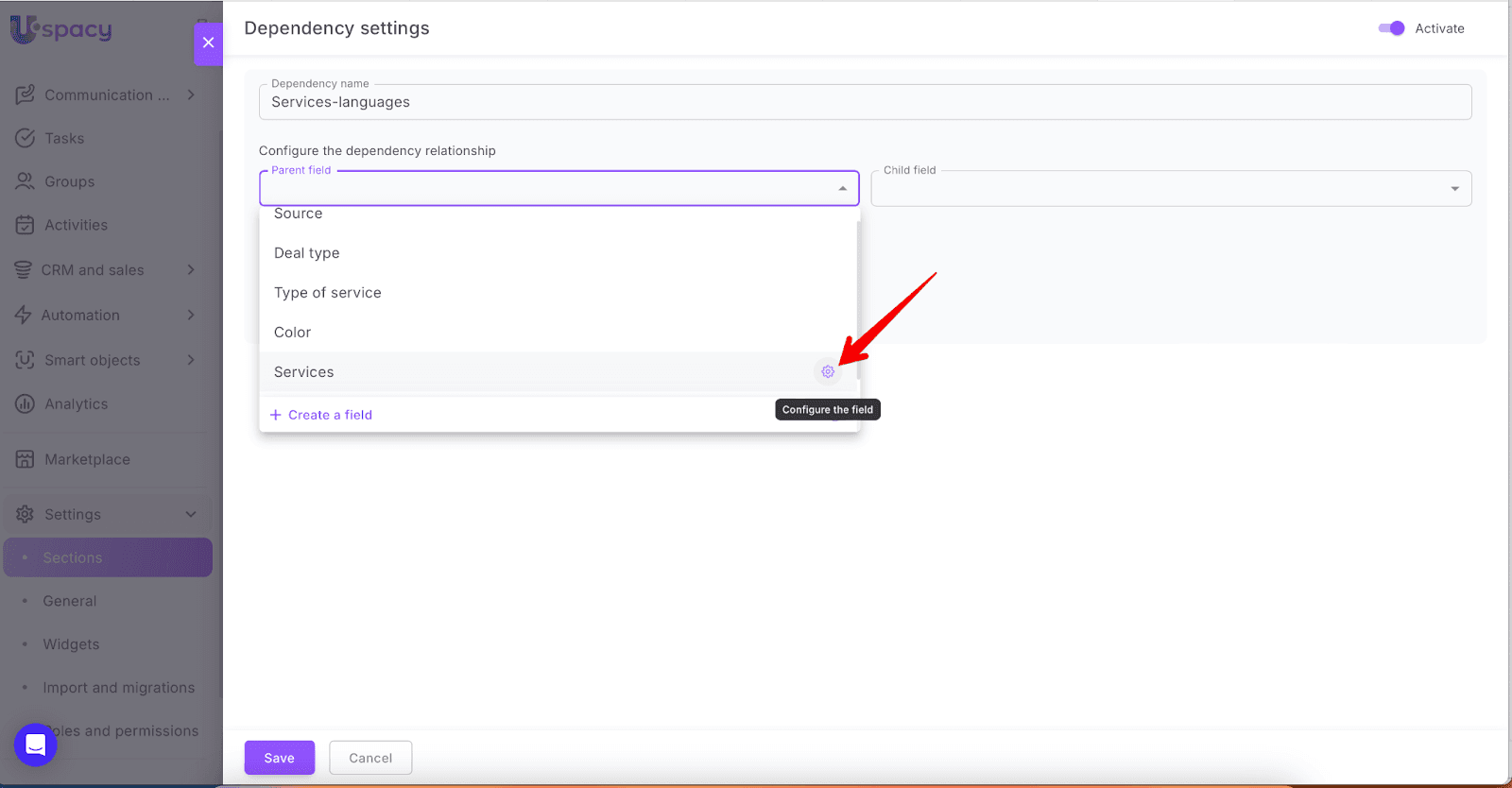Viewport: 1512px width, 788px height.
Task: Click the Save button
Action: click(279, 758)
